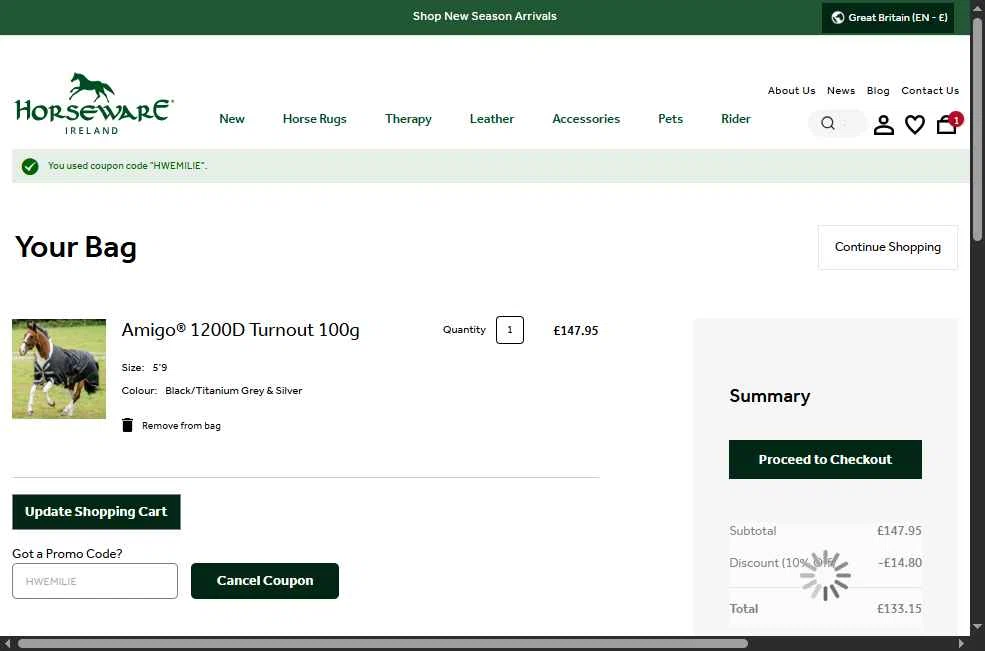Screen dimensions: 985x651
Task: Click the horse rug product thumbnail
Action: (59, 369)
